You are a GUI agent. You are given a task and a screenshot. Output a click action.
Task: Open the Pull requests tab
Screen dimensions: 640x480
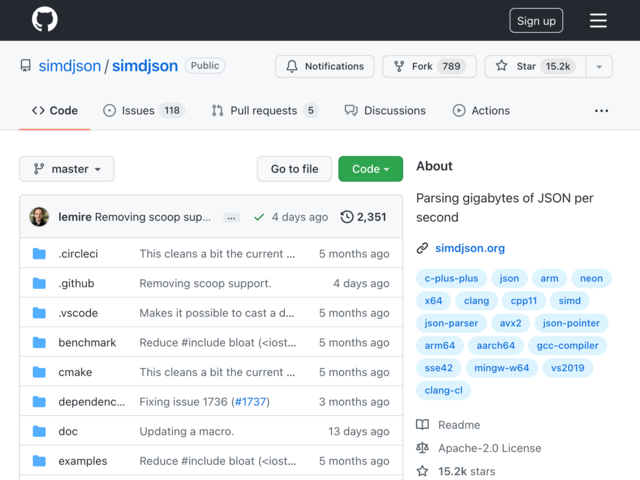(x=265, y=111)
